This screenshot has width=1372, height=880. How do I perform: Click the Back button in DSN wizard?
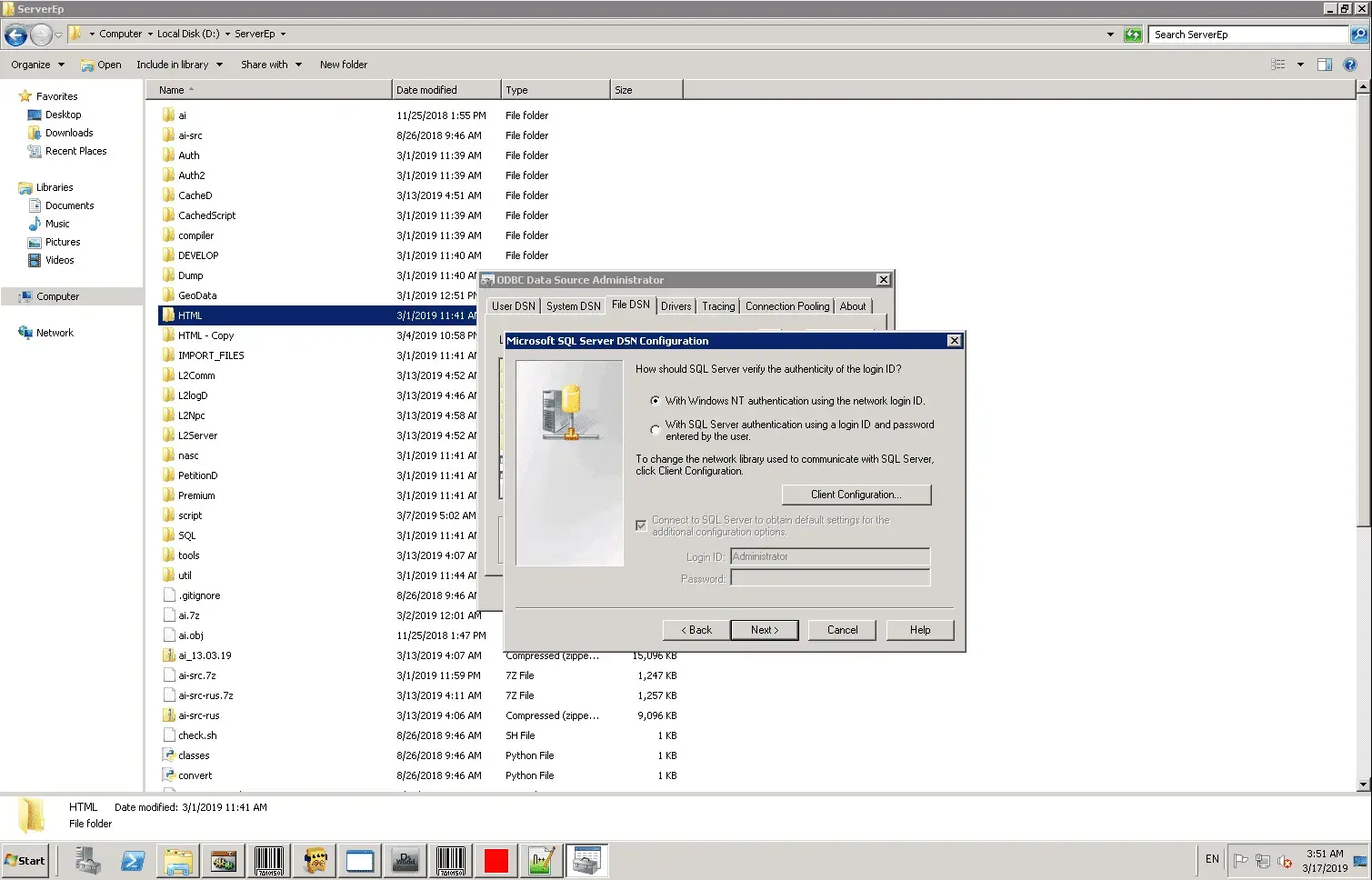click(696, 630)
